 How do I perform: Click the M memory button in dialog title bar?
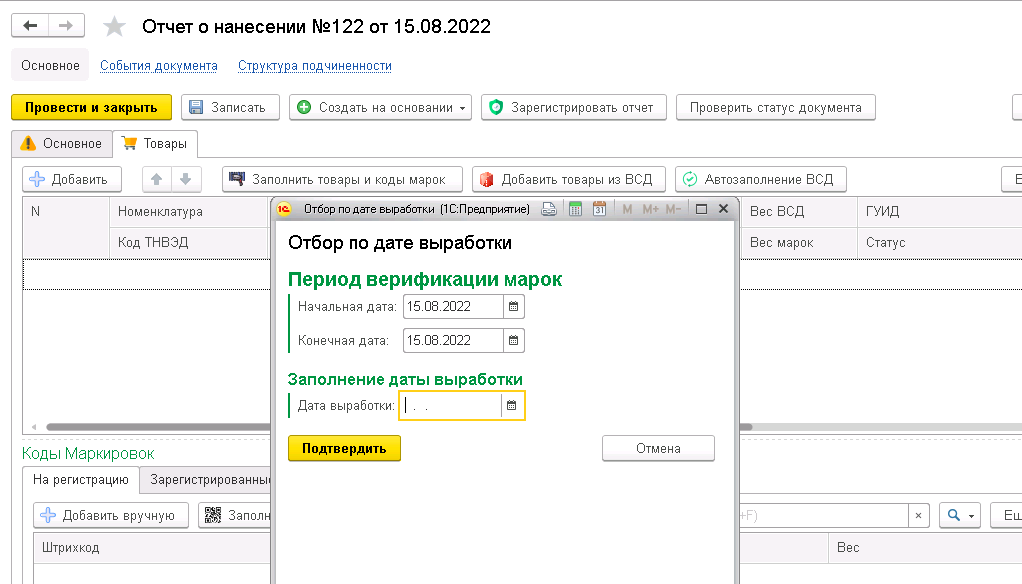(x=627, y=209)
